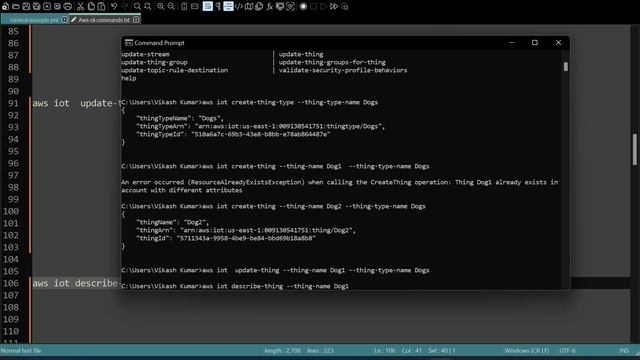Click the Save All toolbar icon
640x360 pixels.
coord(36,7)
